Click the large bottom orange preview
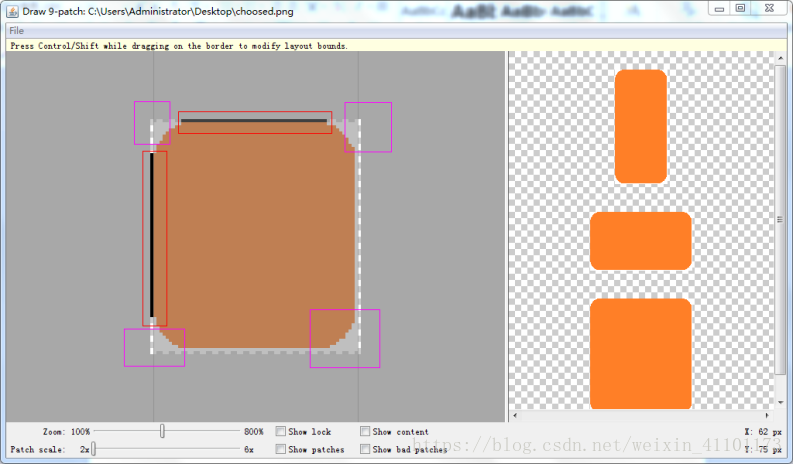 tap(640, 354)
